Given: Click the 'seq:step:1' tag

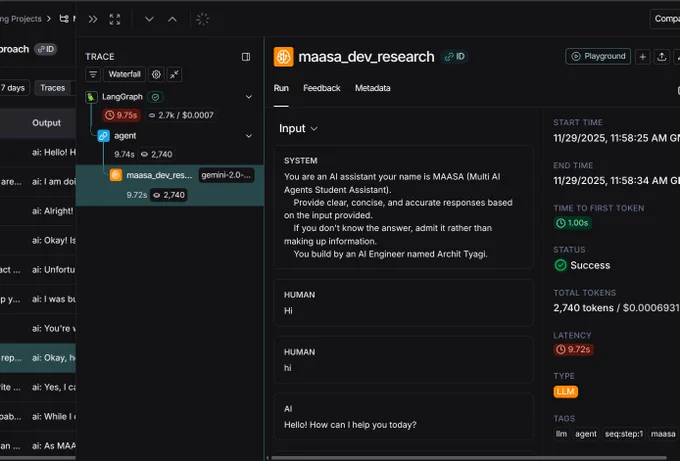Looking at the screenshot, I should [624, 434].
